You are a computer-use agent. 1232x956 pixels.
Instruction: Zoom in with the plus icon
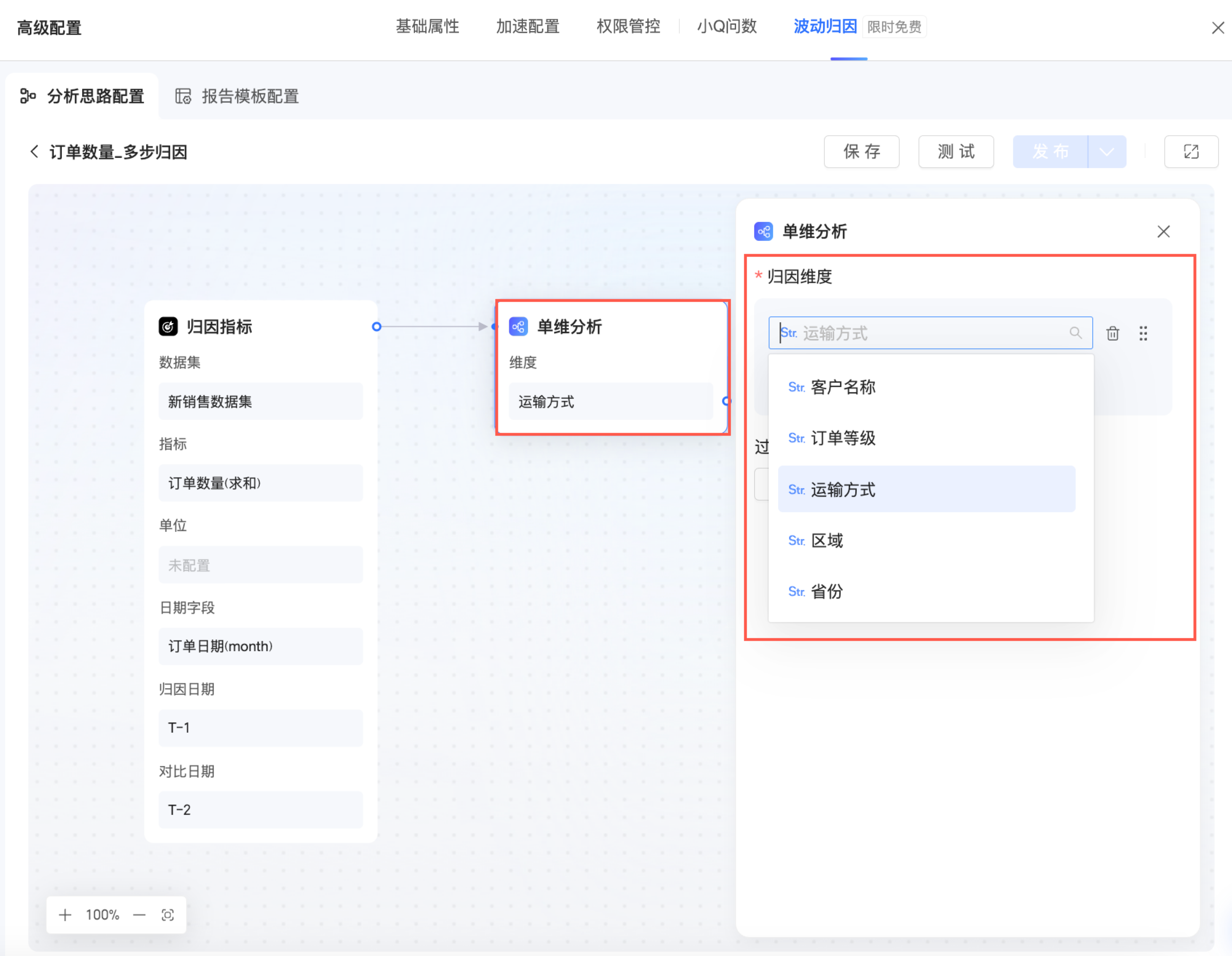(65, 914)
